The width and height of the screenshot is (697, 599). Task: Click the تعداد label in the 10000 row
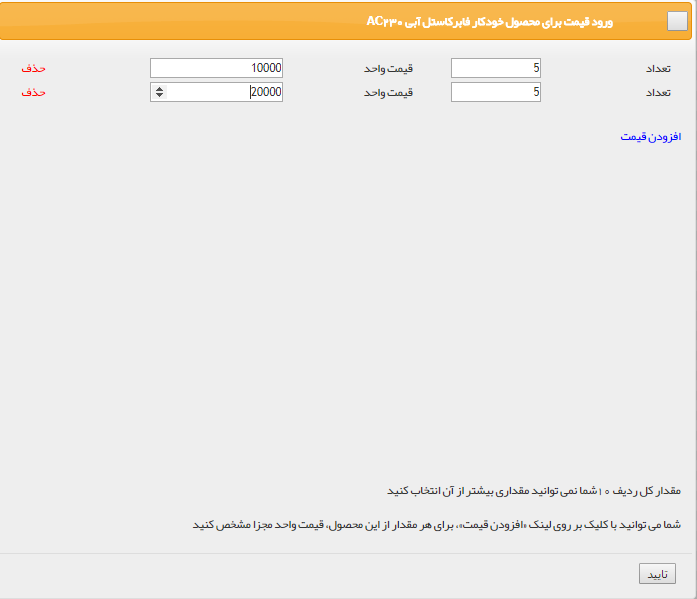(658, 68)
